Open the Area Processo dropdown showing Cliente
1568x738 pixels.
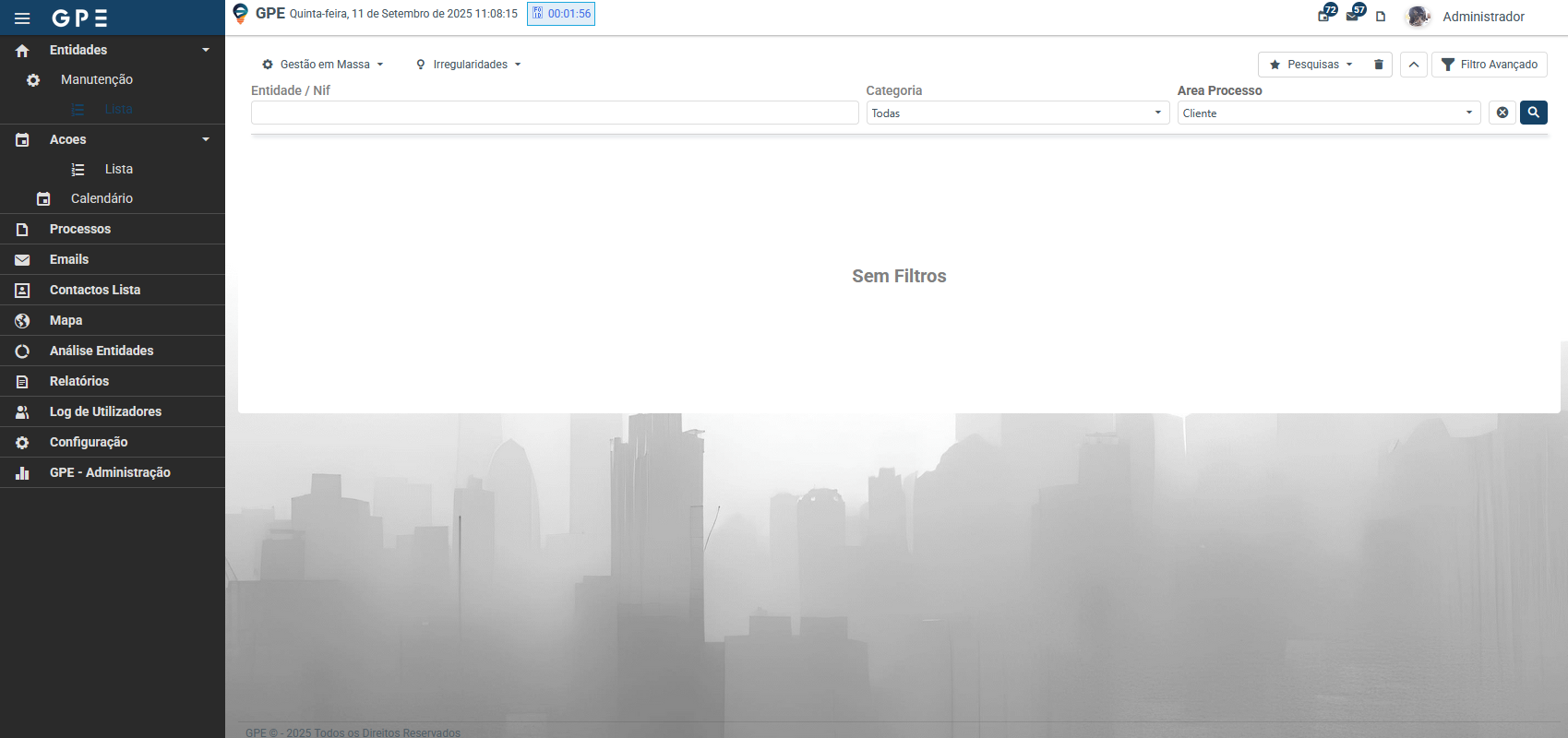1328,113
